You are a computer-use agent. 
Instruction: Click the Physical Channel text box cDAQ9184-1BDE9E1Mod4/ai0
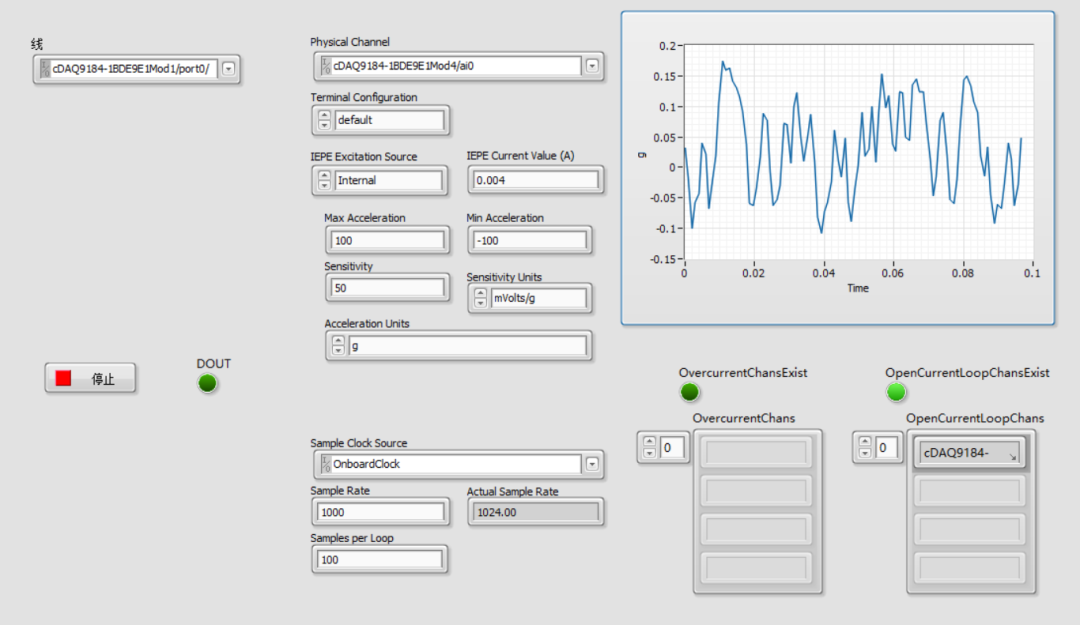457,66
